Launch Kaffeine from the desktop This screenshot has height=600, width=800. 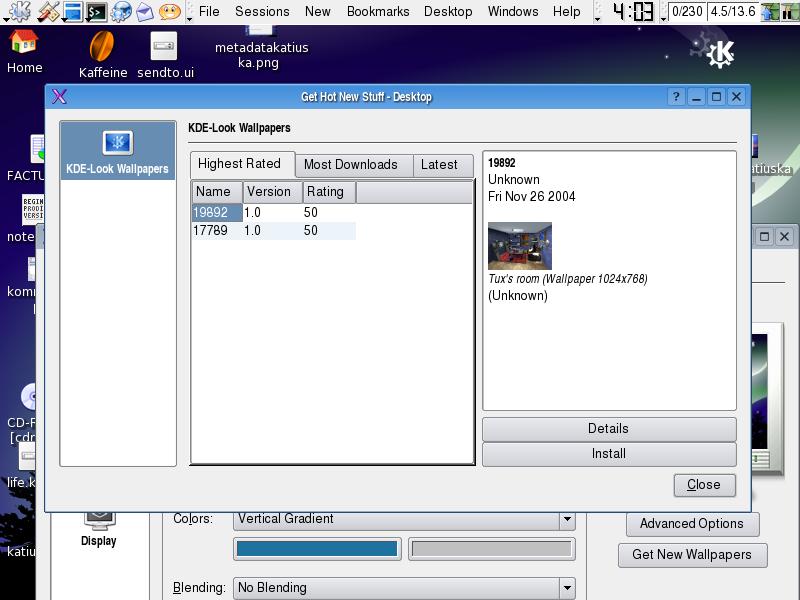(x=103, y=55)
